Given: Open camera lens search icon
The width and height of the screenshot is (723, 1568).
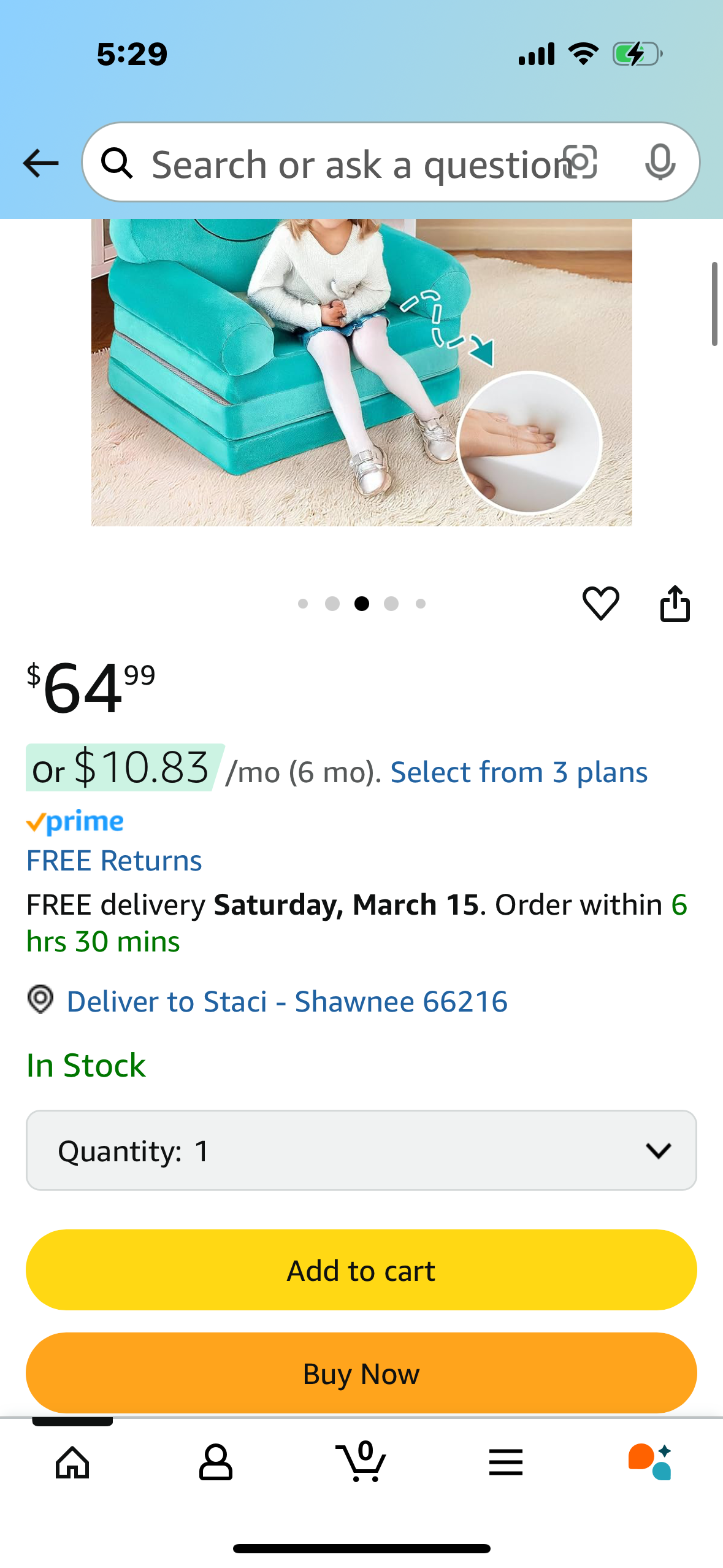Looking at the screenshot, I should click(x=580, y=163).
